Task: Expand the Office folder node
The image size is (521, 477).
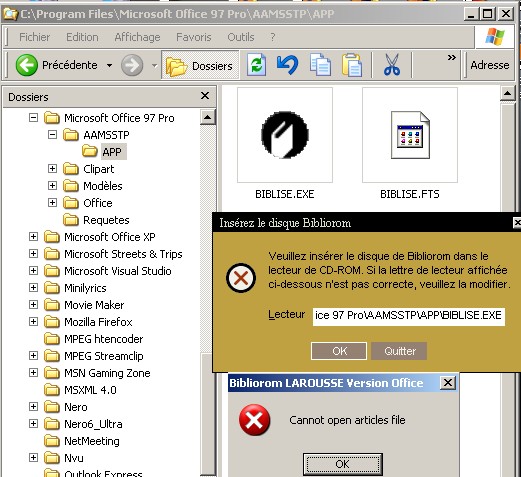Action: coord(52,203)
